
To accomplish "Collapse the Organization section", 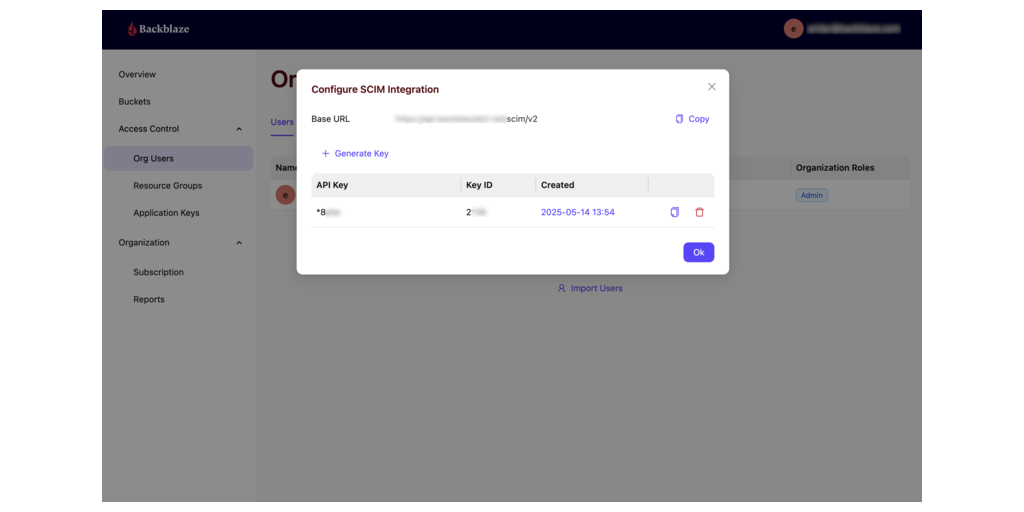I will (239, 243).
